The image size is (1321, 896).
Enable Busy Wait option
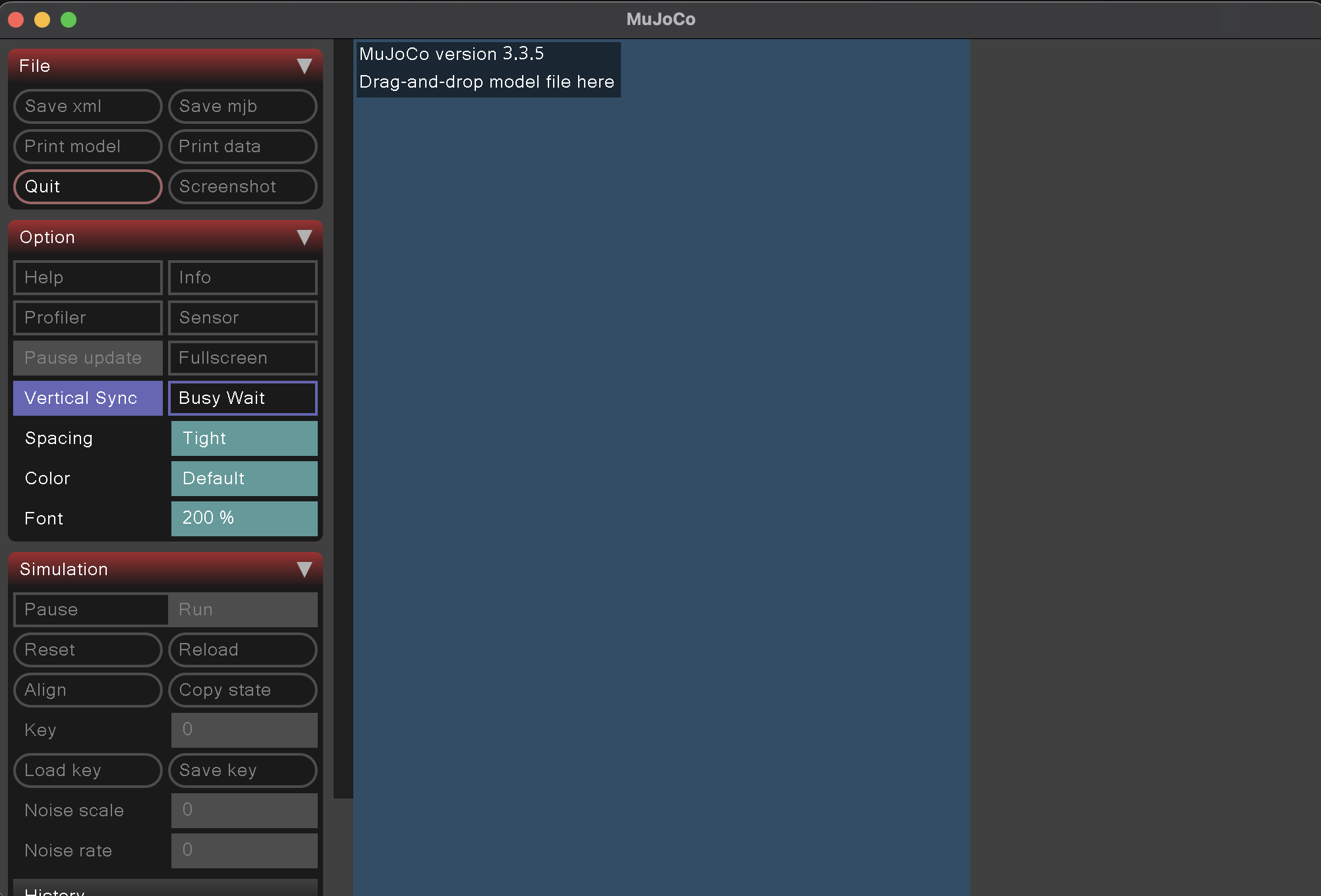pyautogui.click(x=243, y=398)
